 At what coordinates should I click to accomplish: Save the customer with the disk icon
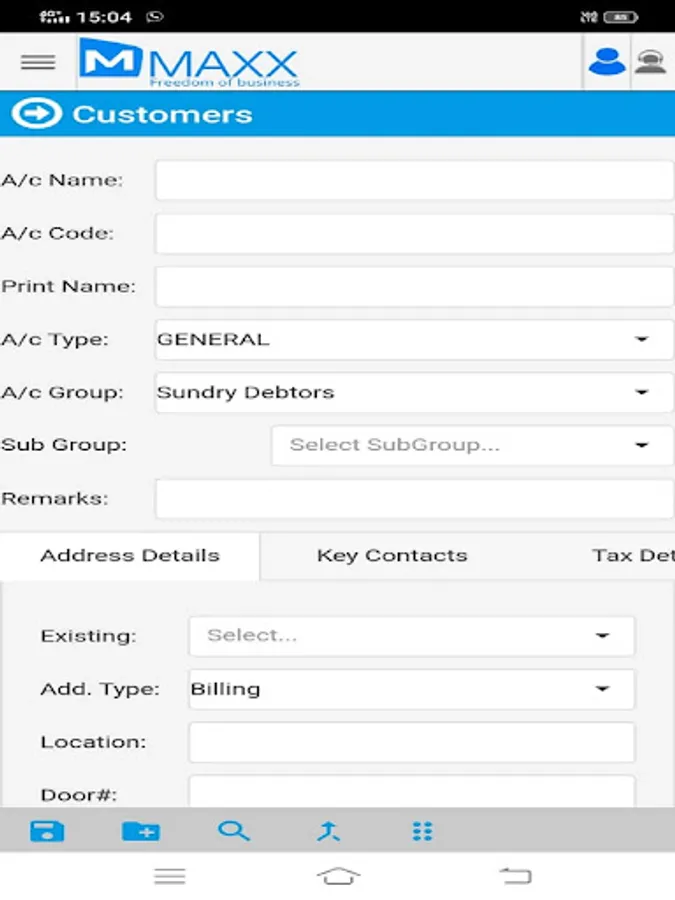point(47,831)
